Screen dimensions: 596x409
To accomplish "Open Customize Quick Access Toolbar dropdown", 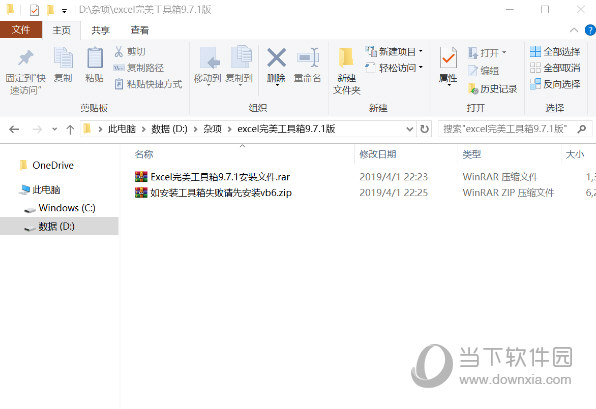I will 64,11.
